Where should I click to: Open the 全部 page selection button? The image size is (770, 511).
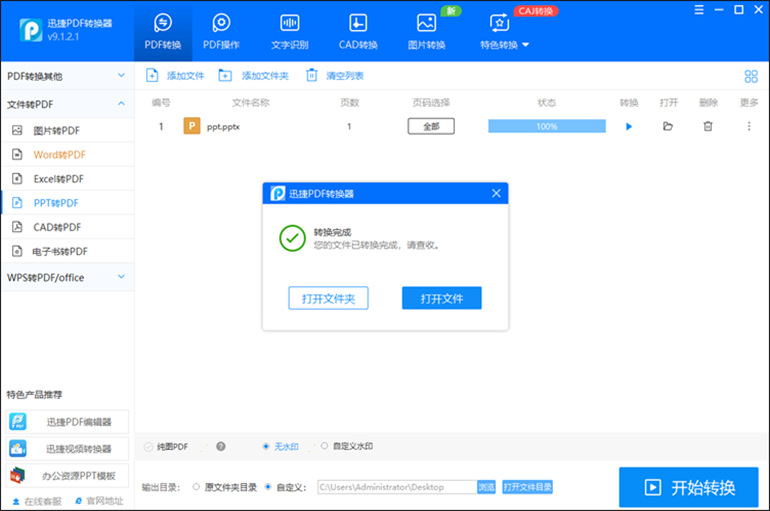click(x=431, y=126)
